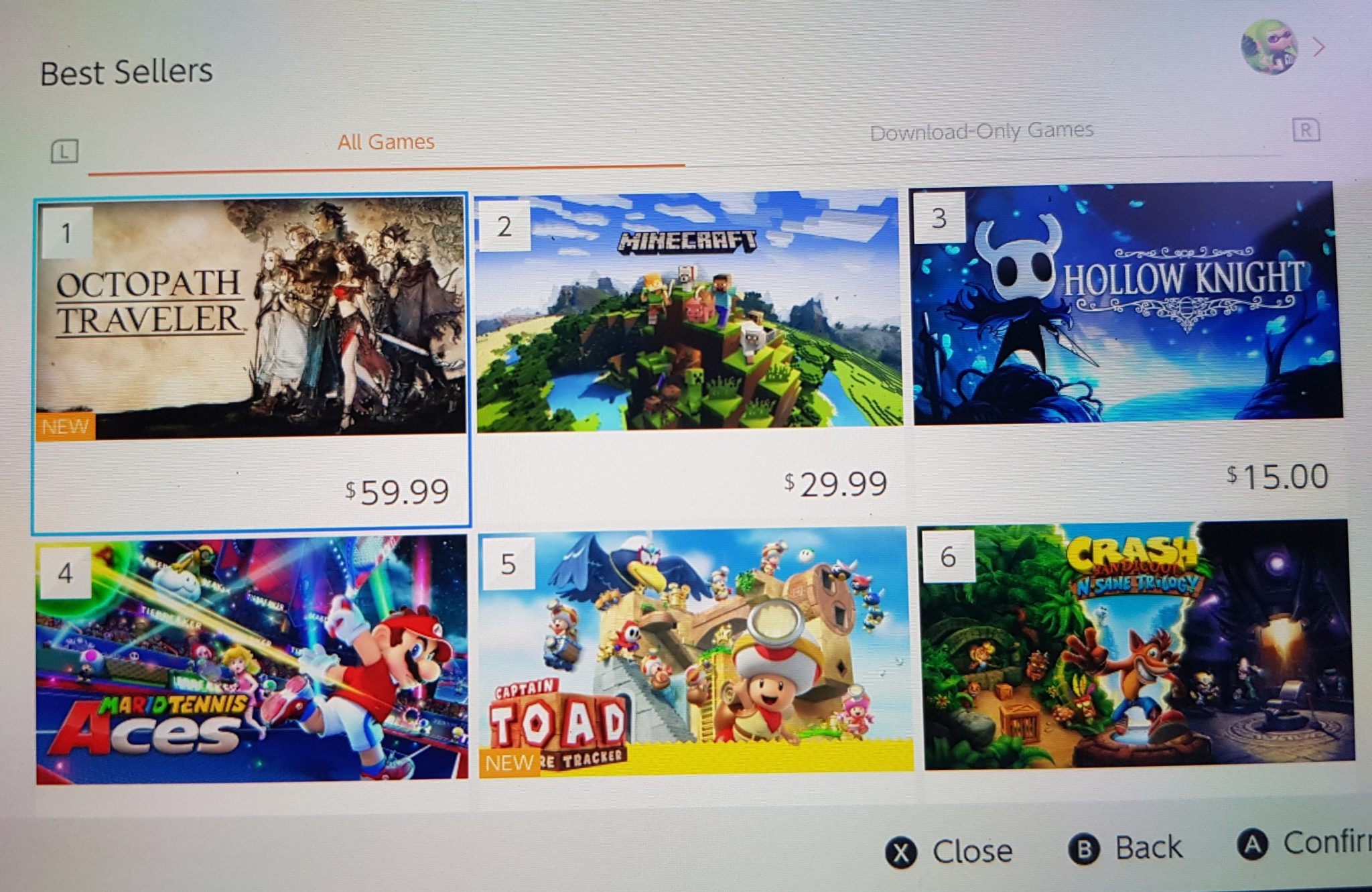This screenshot has height=892, width=1372.
Task: Open the Minecraft game thumbnail
Action: pyautogui.click(x=689, y=310)
